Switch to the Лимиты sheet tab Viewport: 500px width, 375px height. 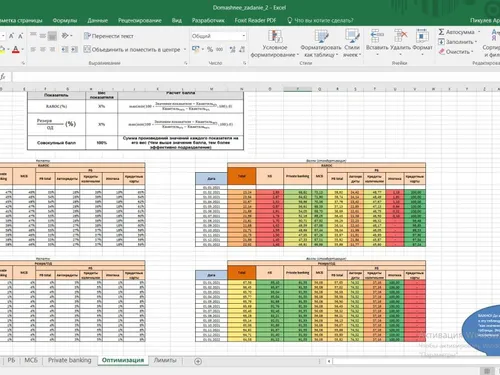[165, 360]
